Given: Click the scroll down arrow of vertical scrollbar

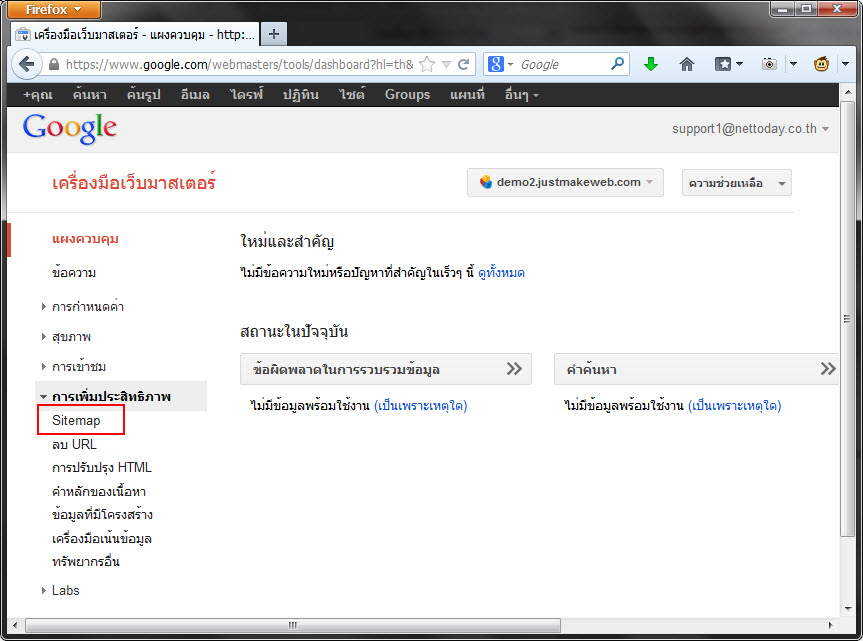Looking at the screenshot, I should 848,609.
